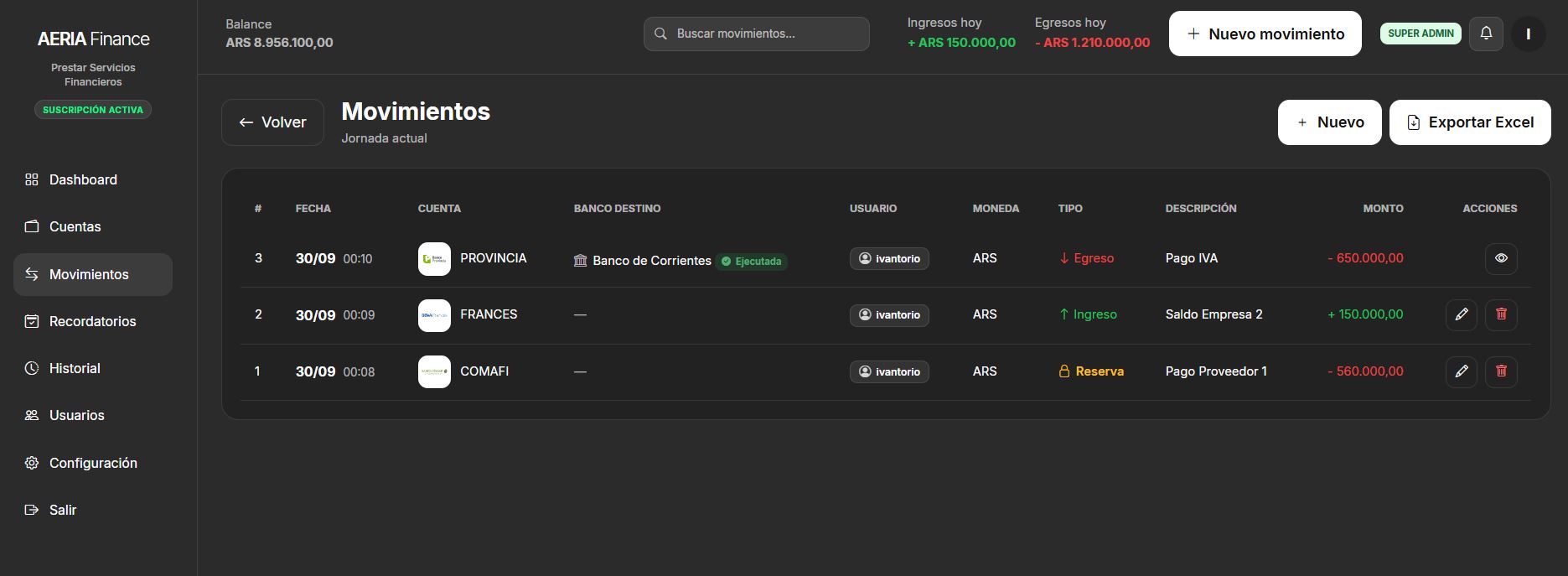Click the BANCO DESTINO column header
This screenshot has width=1568, height=576.
click(617, 208)
